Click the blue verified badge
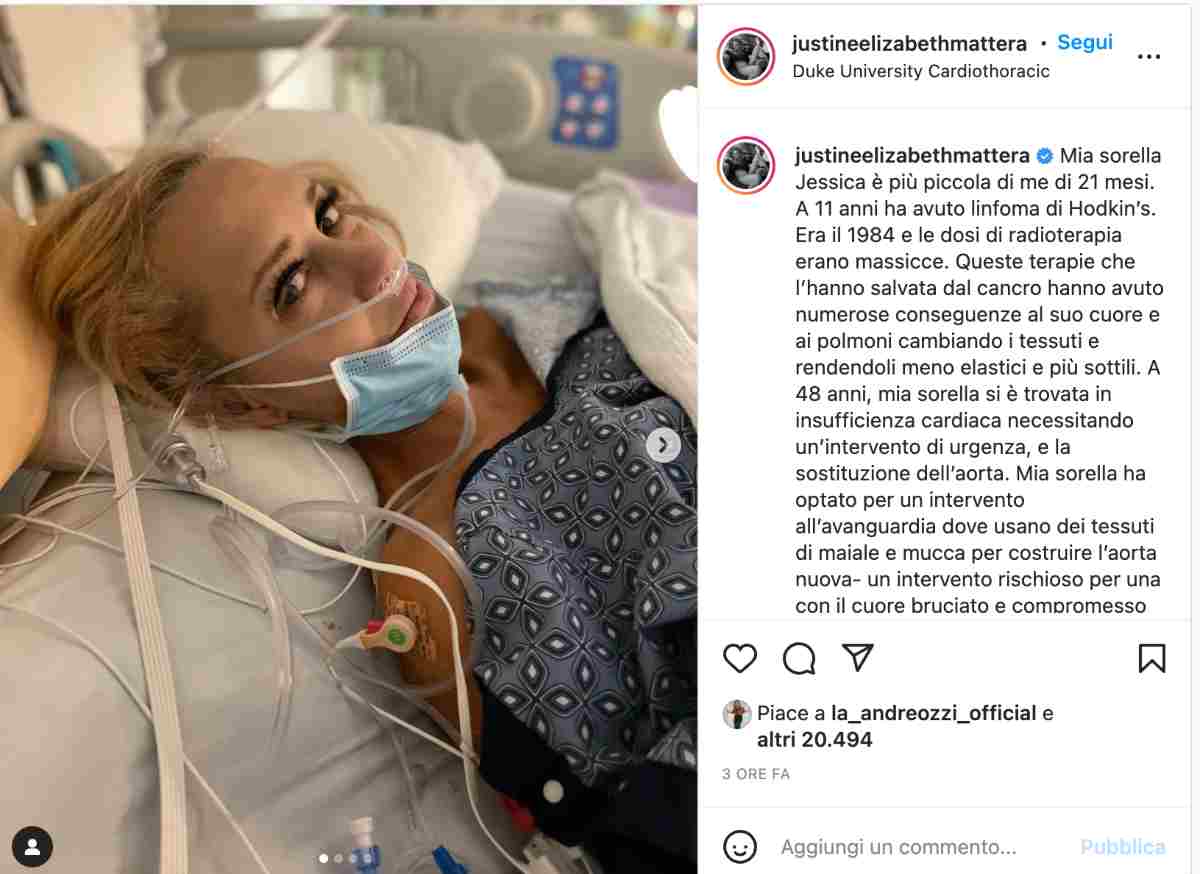The height and width of the screenshot is (874, 1200). point(1044,156)
